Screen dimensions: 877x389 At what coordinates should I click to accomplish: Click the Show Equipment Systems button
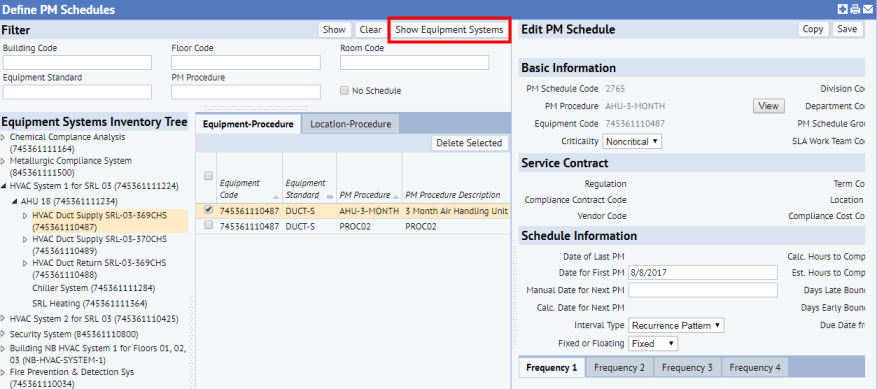pos(449,30)
